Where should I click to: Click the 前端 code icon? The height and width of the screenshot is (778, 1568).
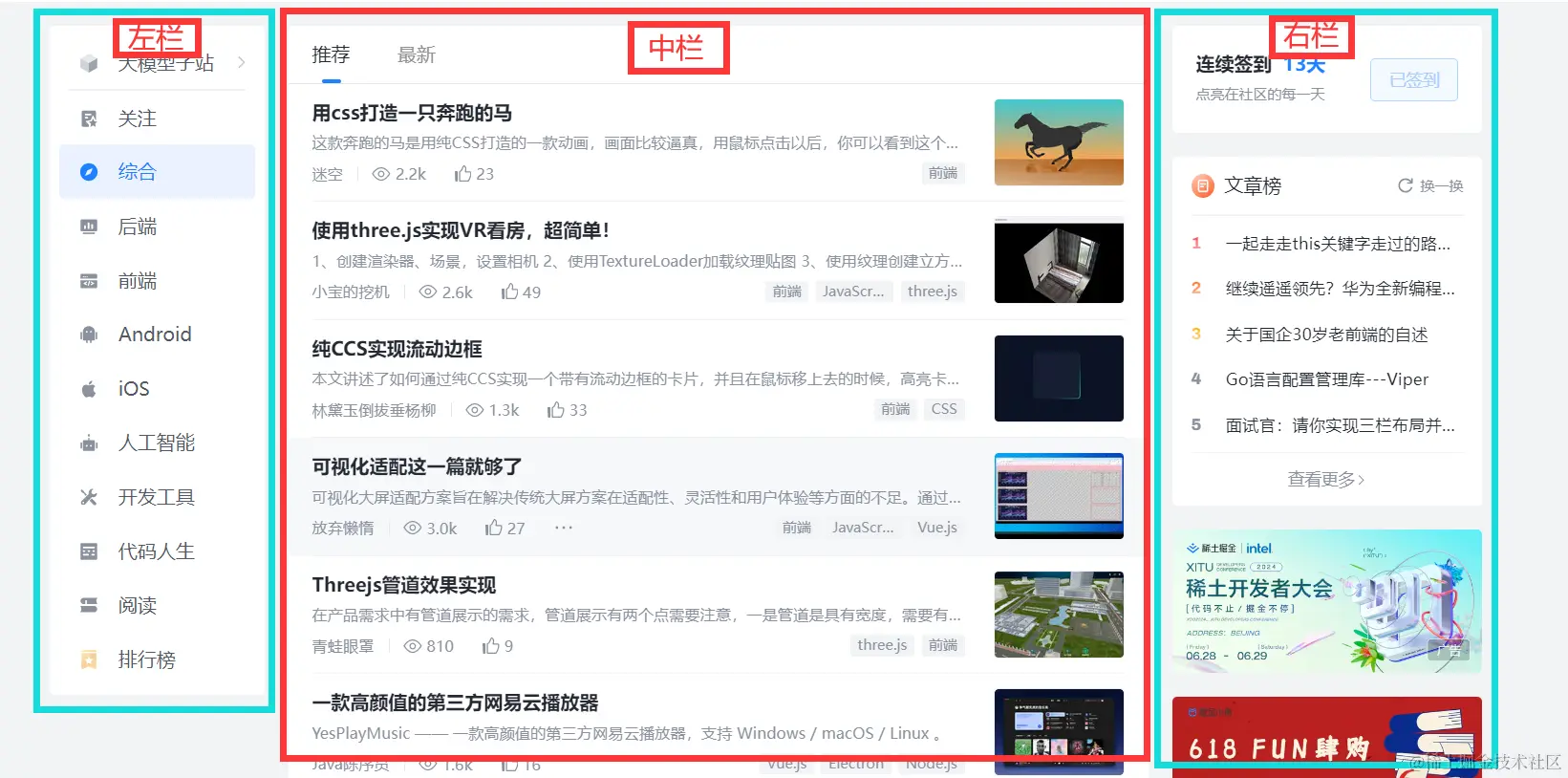point(89,281)
